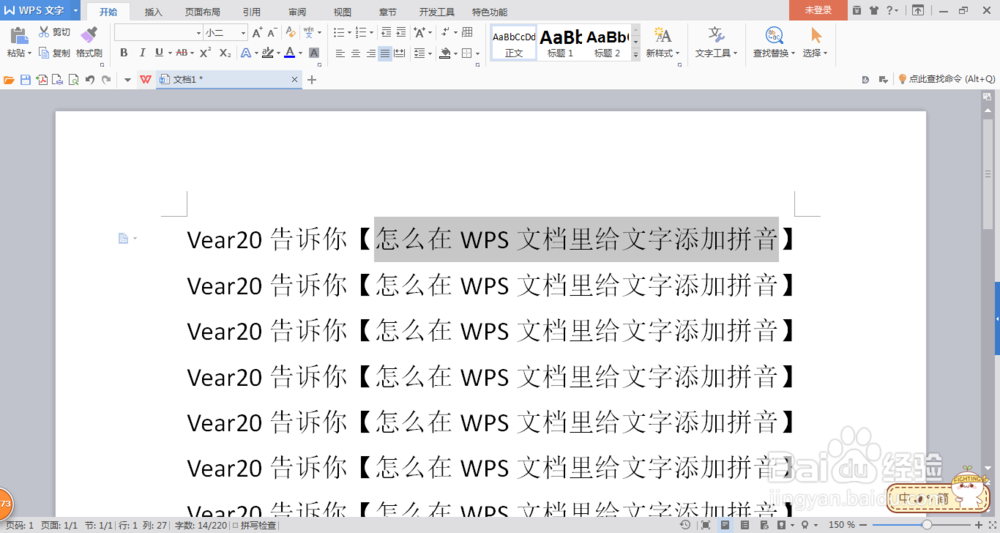Open the file with folder icon
1000x533 pixels.
pyautogui.click(x=9, y=80)
